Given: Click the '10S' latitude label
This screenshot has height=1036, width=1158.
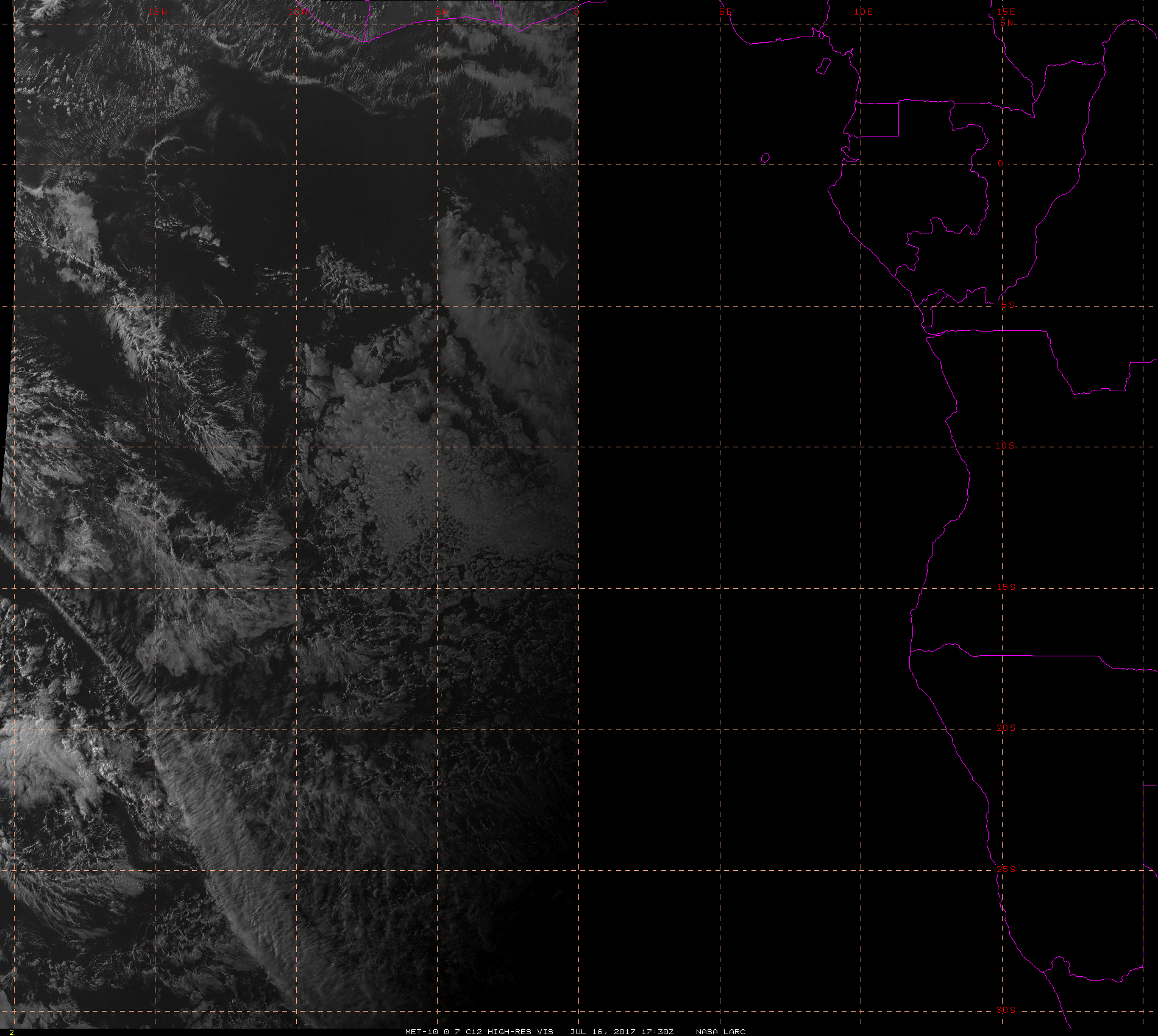Looking at the screenshot, I should (1006, 445).
